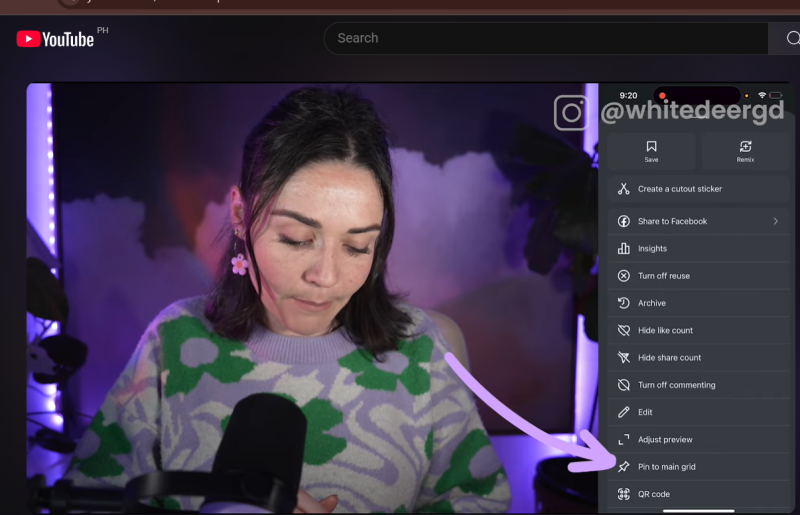Click the Adjust preview corners icon
The image size is (800, 515).
click(x=623, y=439)
